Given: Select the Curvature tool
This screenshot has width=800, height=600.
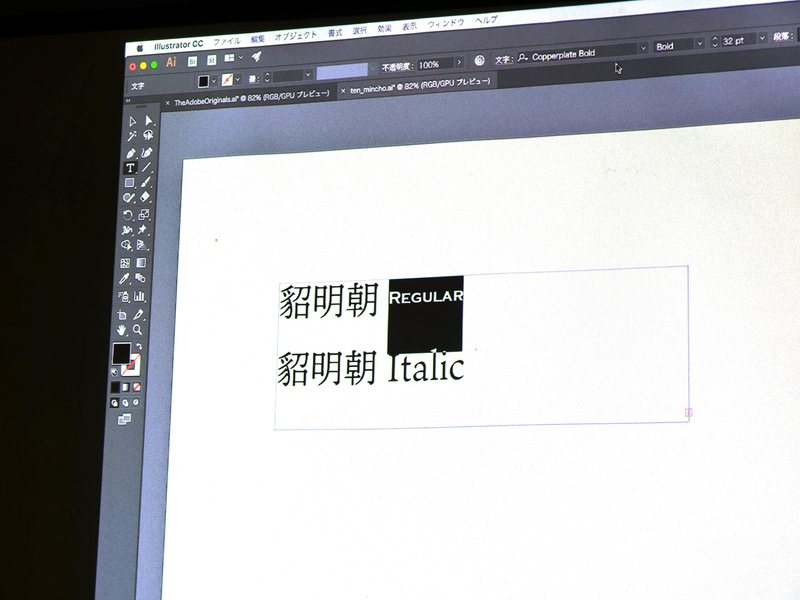Looking at the screenshot, I should point(147,152).
